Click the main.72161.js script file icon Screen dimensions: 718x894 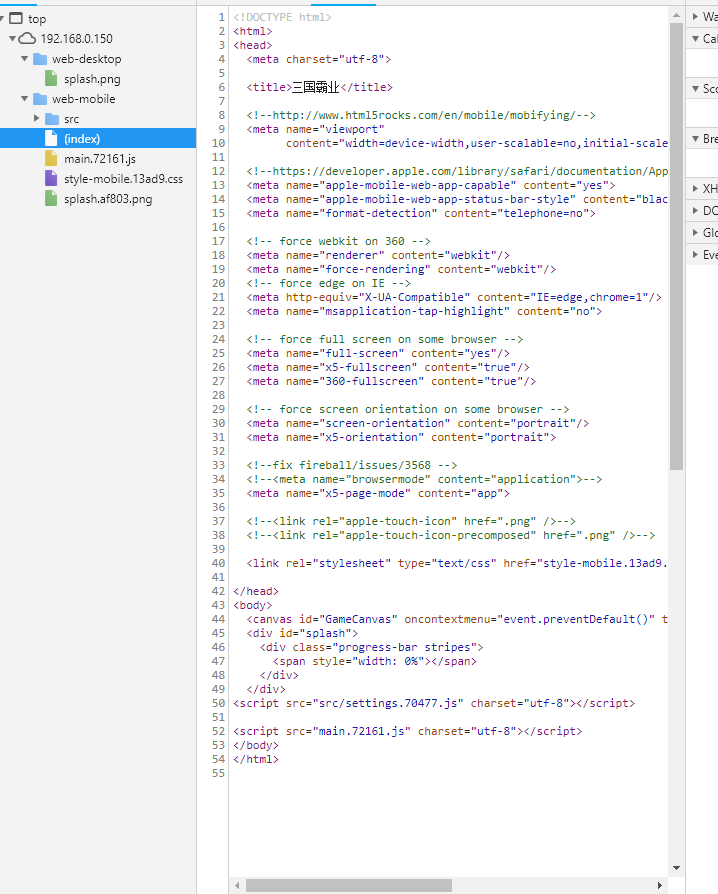point(51,159)
